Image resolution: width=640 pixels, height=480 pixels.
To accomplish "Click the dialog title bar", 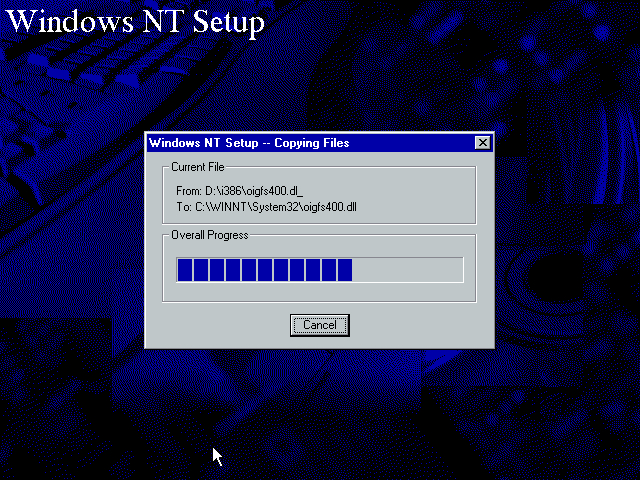I will click(400, 143).
